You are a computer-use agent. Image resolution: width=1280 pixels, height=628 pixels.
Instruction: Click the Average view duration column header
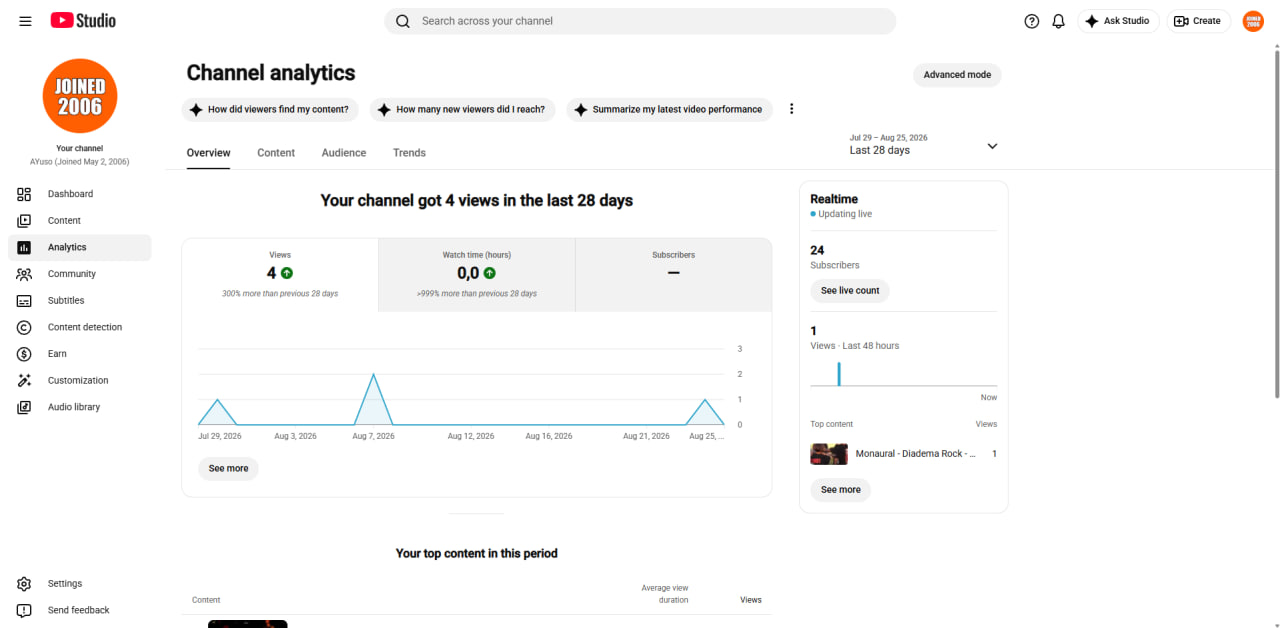(x=665, y=594)
